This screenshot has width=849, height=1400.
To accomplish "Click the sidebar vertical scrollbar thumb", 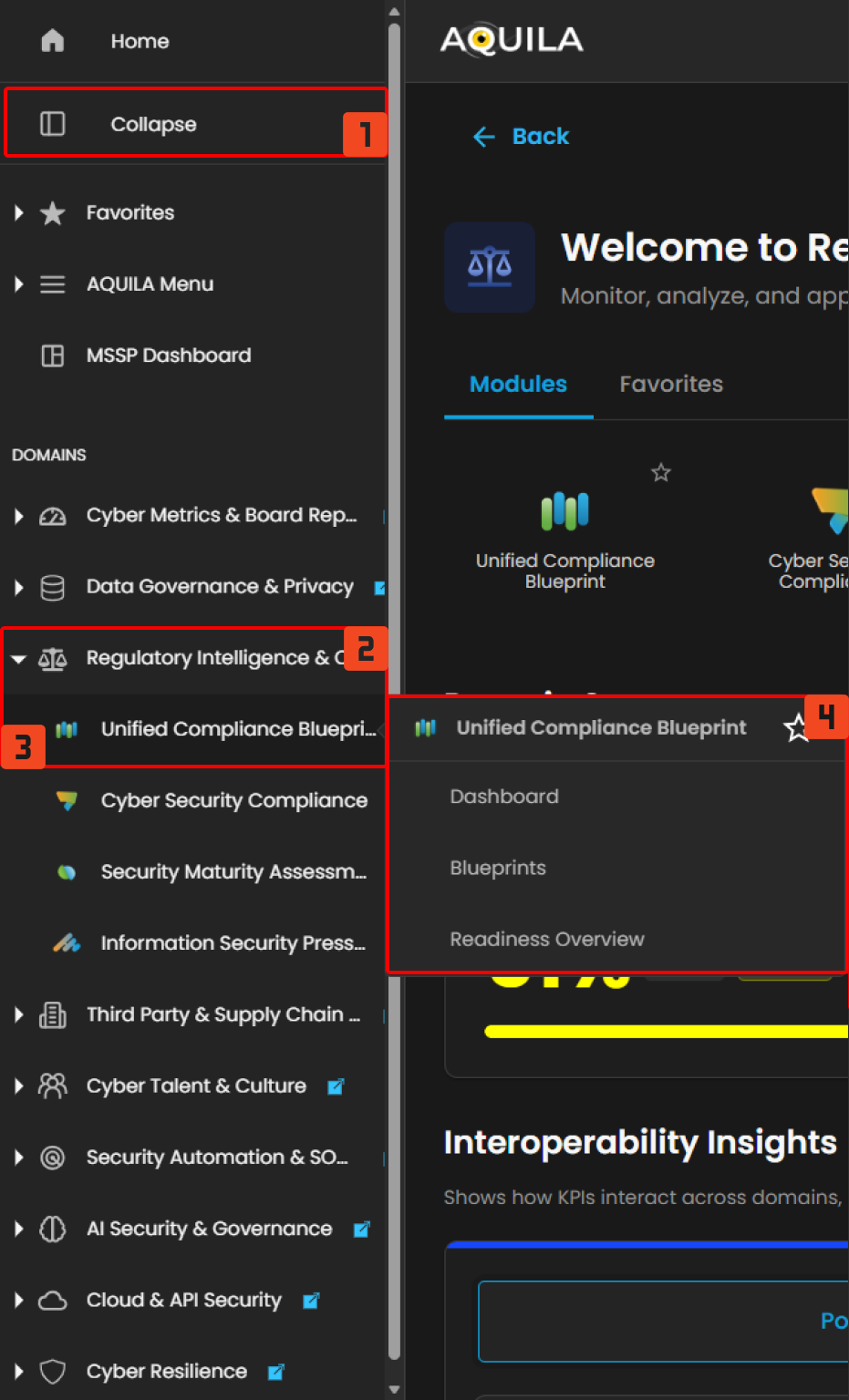I will [x=394, y=692].
